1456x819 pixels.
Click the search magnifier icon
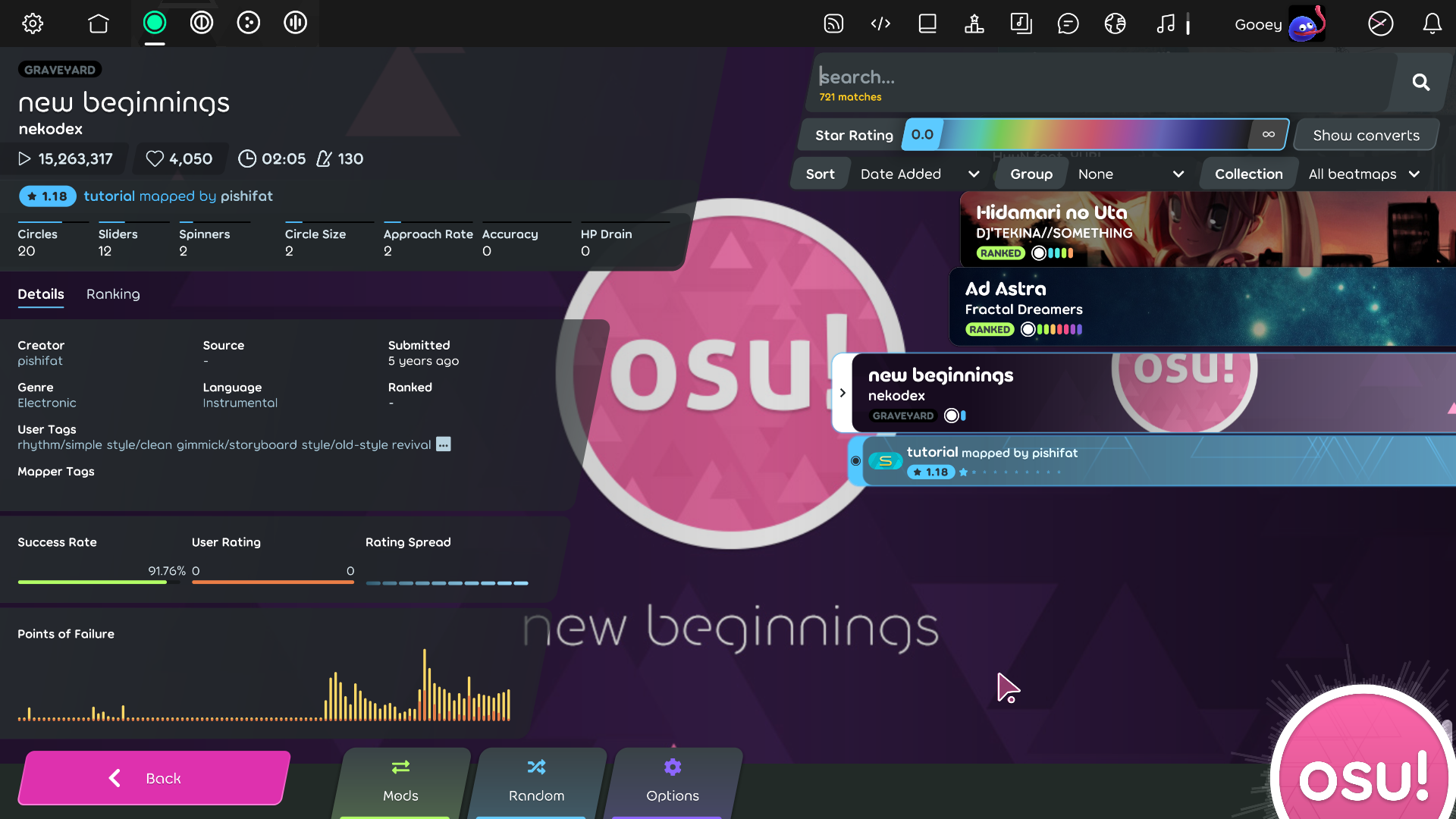1421,82
